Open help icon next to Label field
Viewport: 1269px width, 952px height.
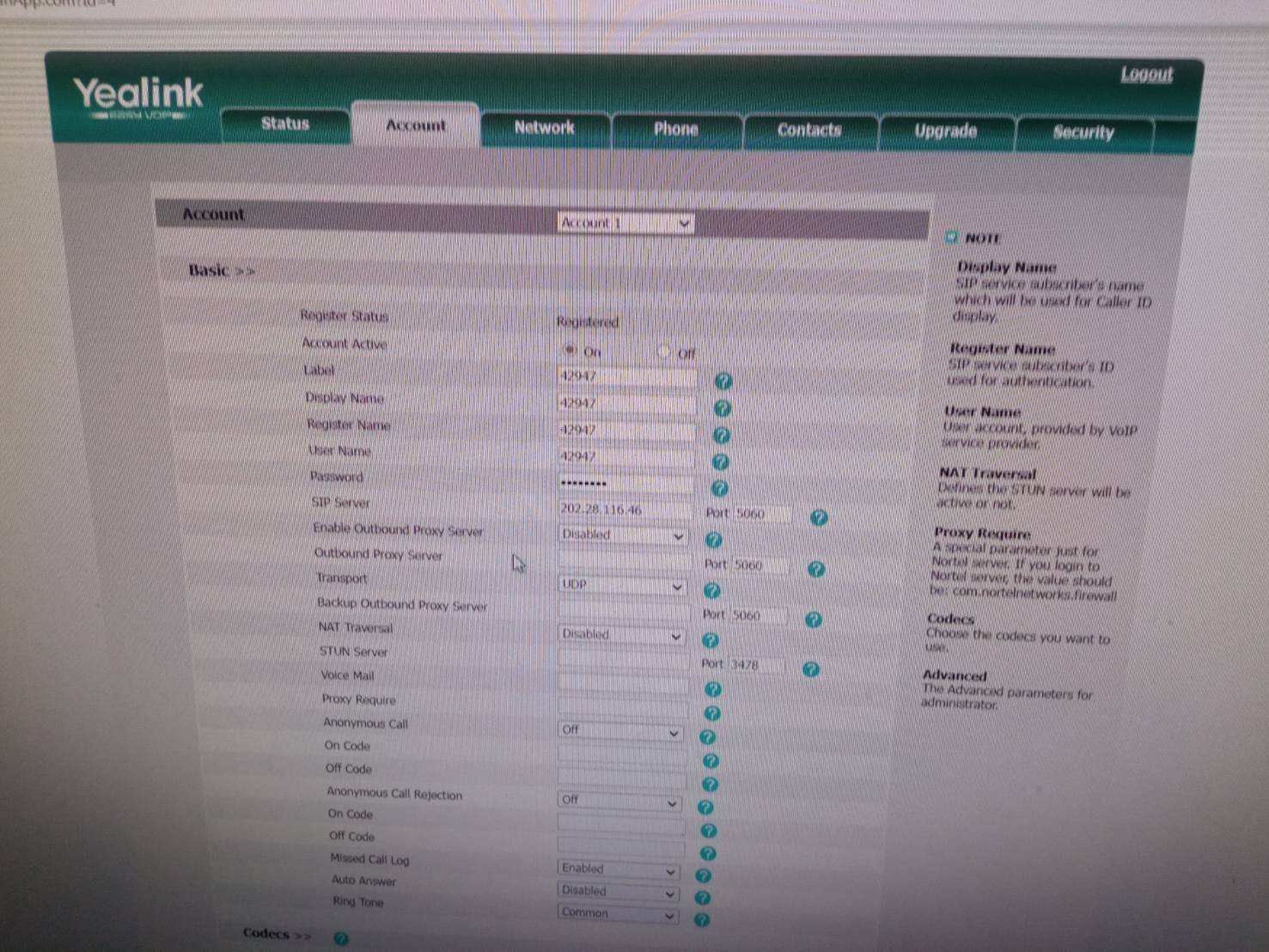coord(723,381)
